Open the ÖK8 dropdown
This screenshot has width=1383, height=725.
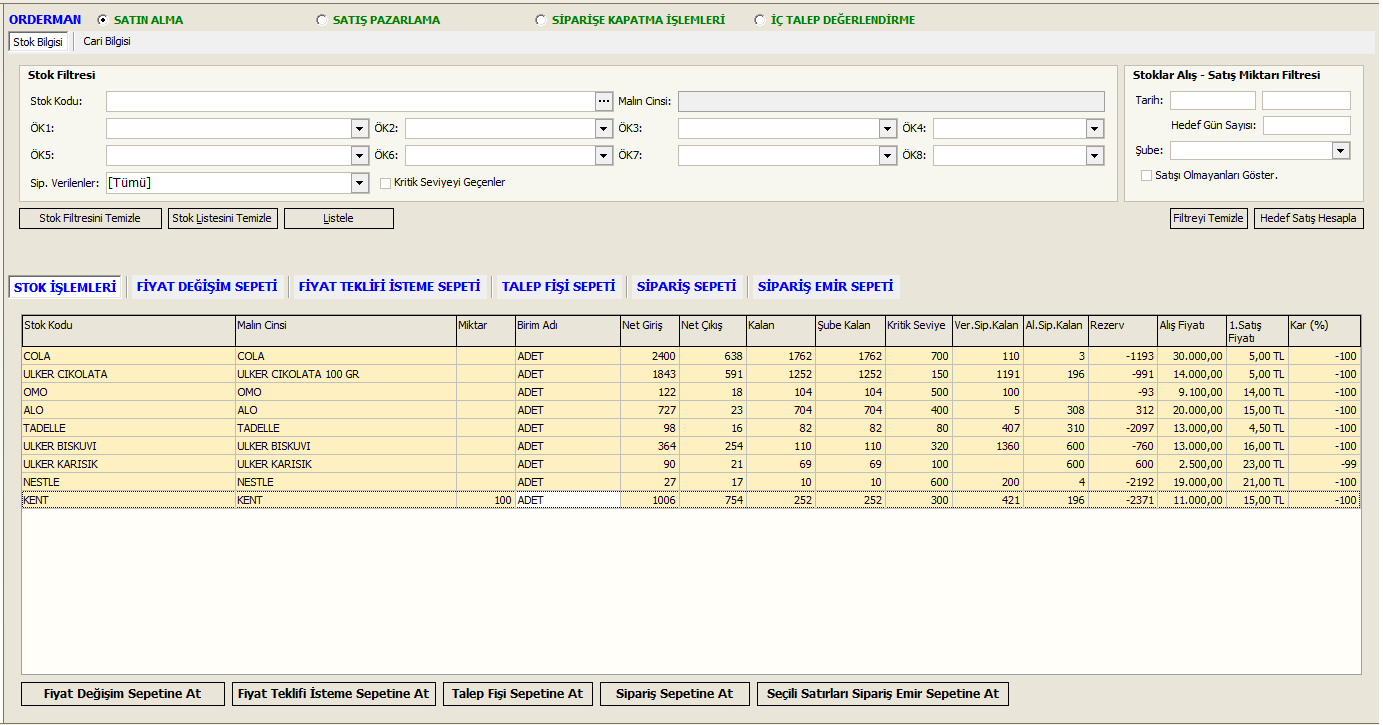1096,156
